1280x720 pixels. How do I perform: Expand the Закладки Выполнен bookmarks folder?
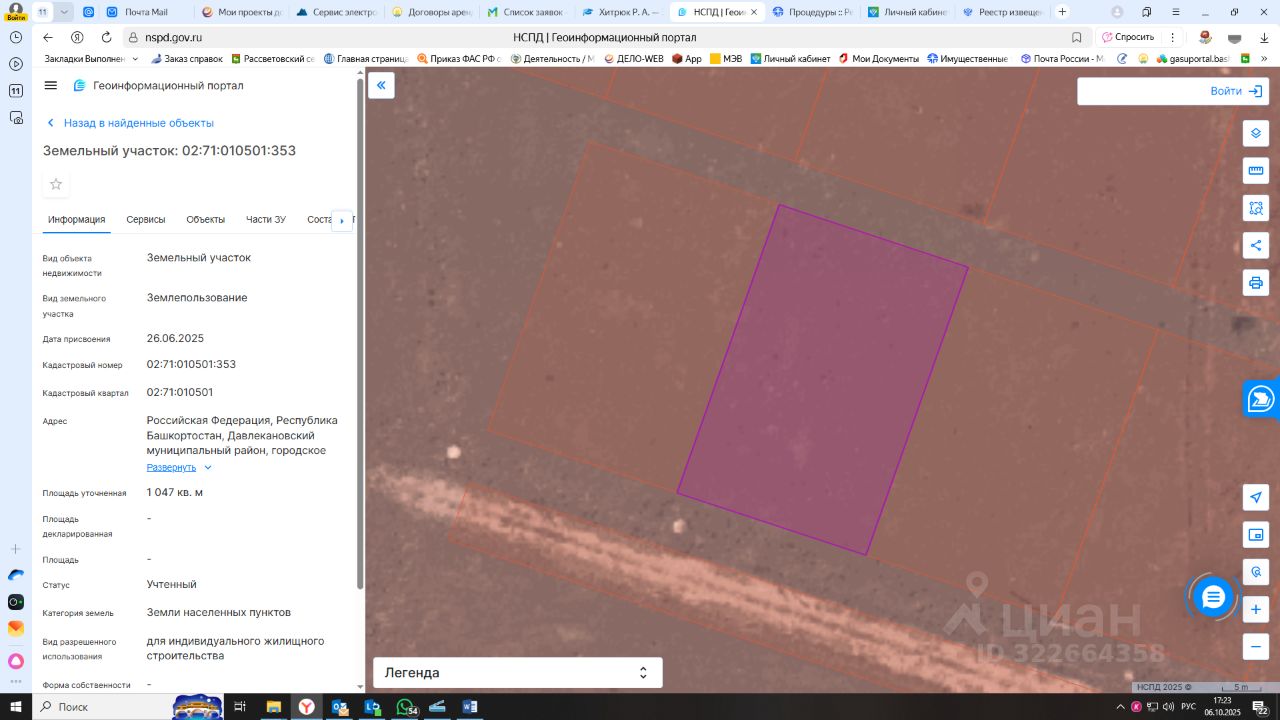(91, 59)
